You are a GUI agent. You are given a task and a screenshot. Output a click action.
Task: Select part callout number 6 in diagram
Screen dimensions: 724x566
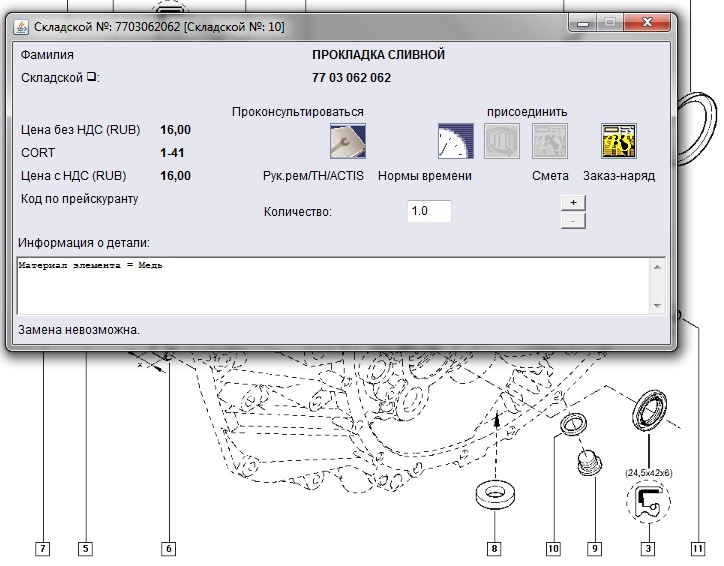pyautogui.click(x=168, y=548)
